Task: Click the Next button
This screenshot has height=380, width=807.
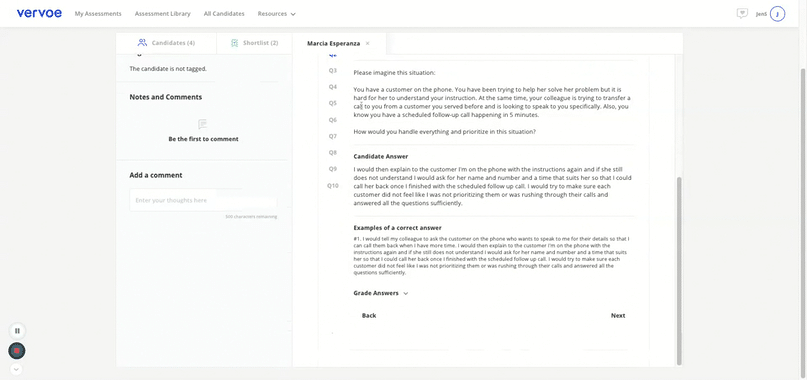Action: click(618, 316)
